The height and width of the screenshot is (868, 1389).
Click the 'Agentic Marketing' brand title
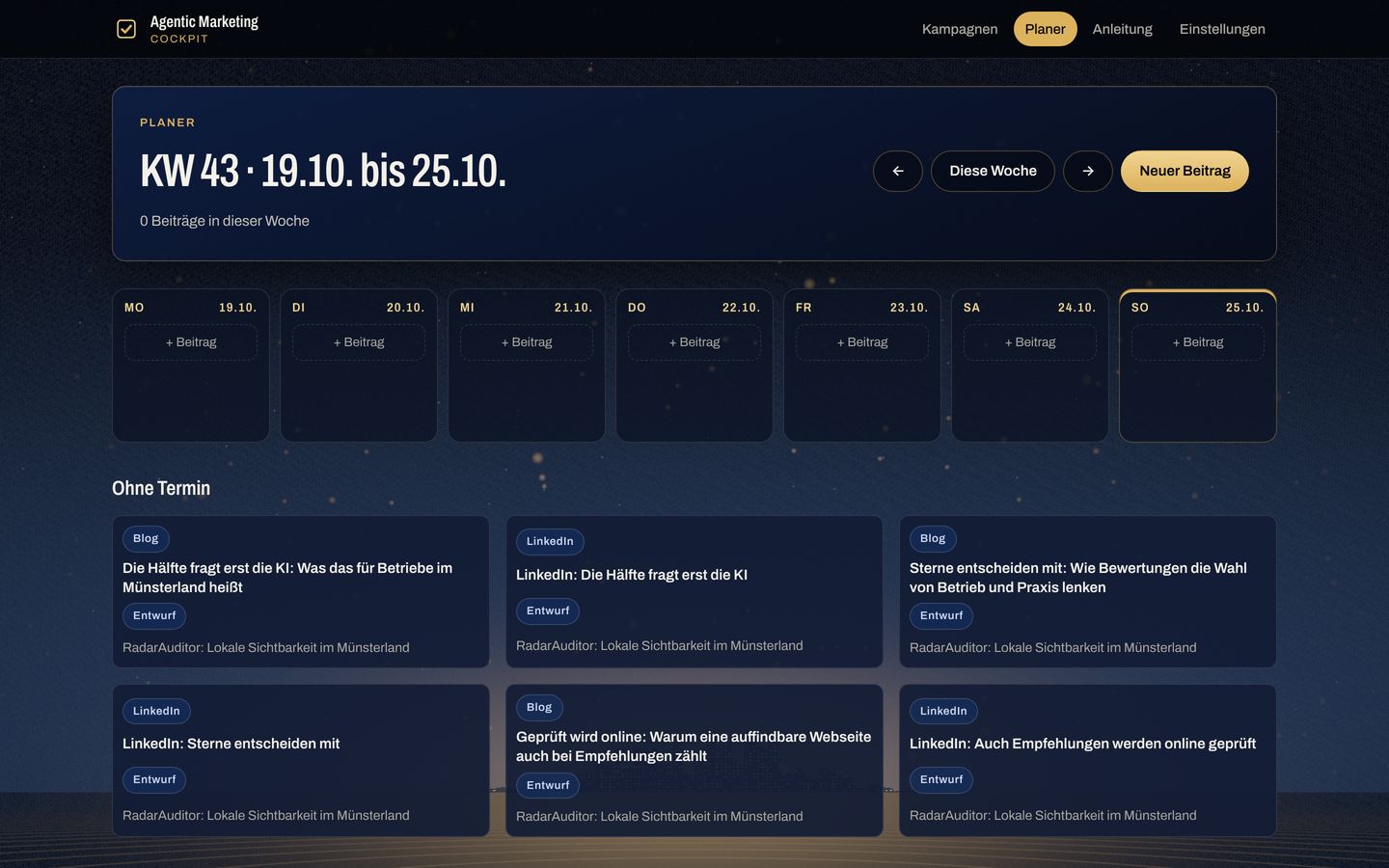(204, 22)
